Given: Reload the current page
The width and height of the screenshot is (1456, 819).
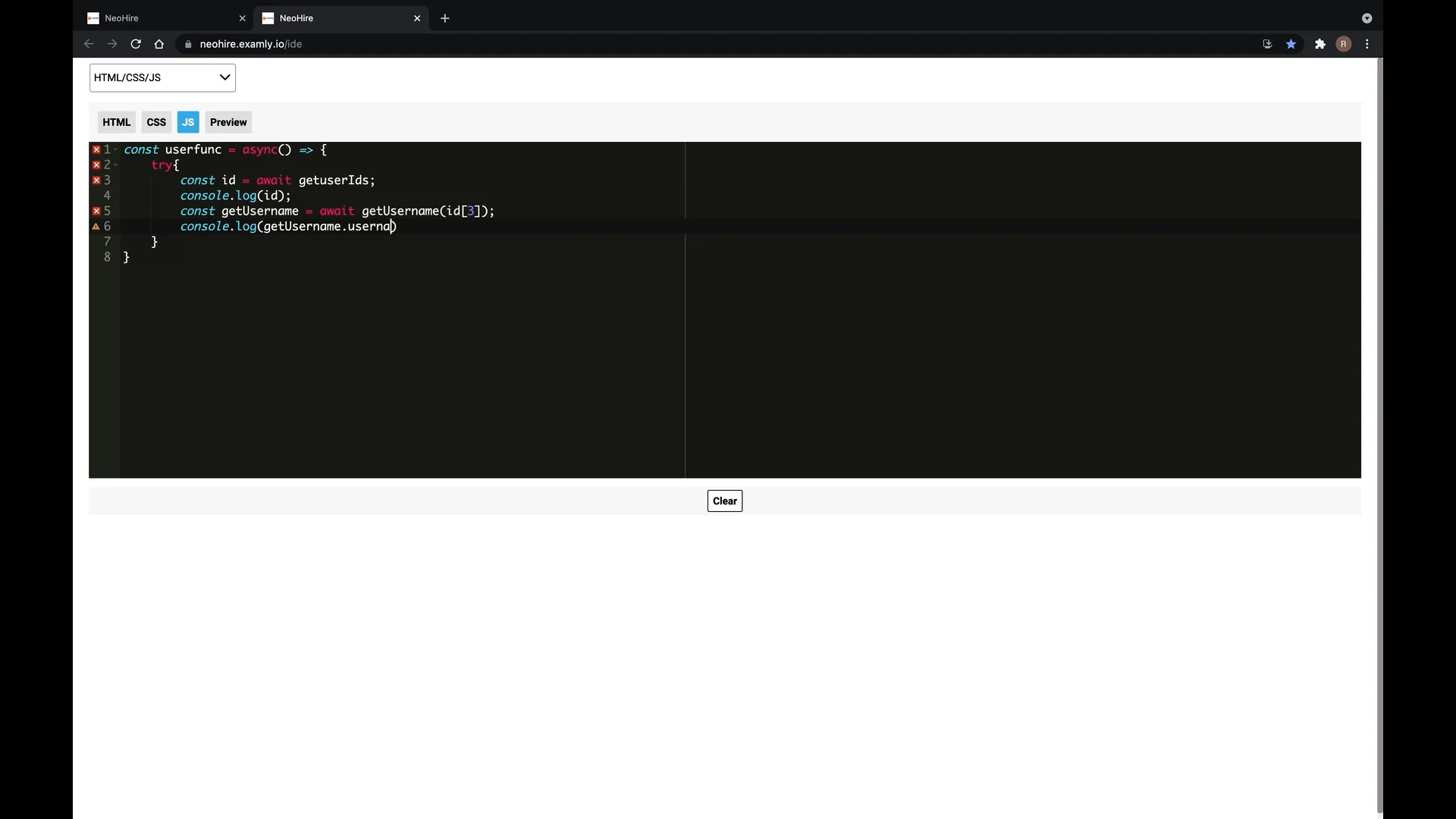Looking at the screenshot, I should click(136, 44).
